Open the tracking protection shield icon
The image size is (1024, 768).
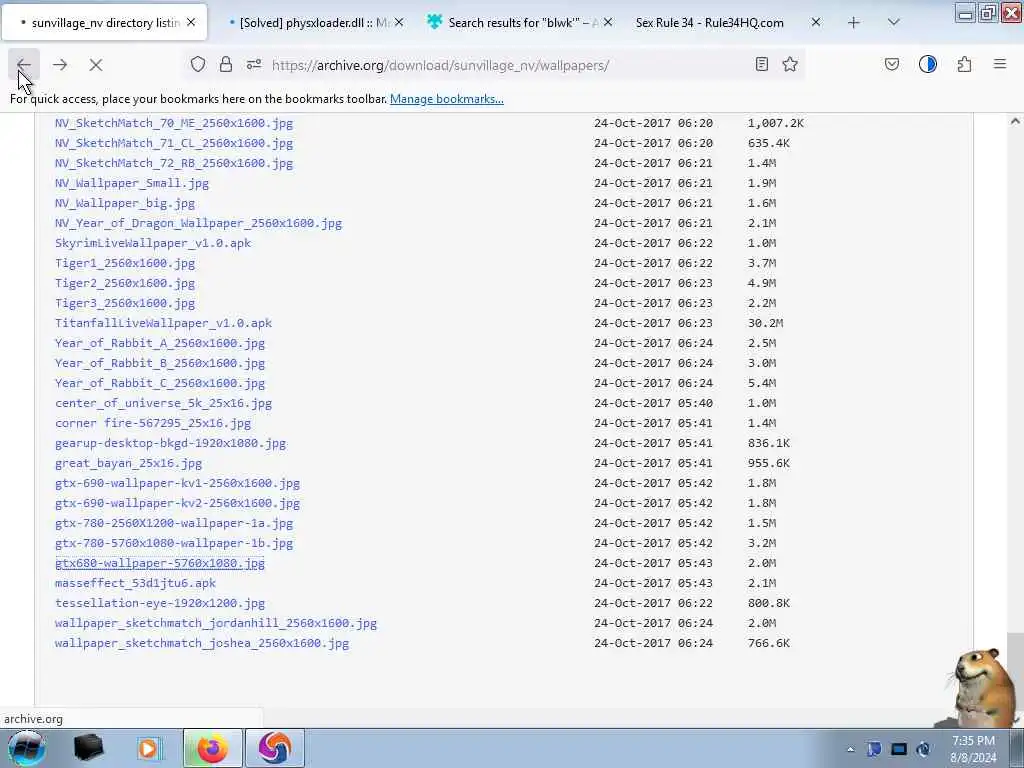[x=198, y=64]
